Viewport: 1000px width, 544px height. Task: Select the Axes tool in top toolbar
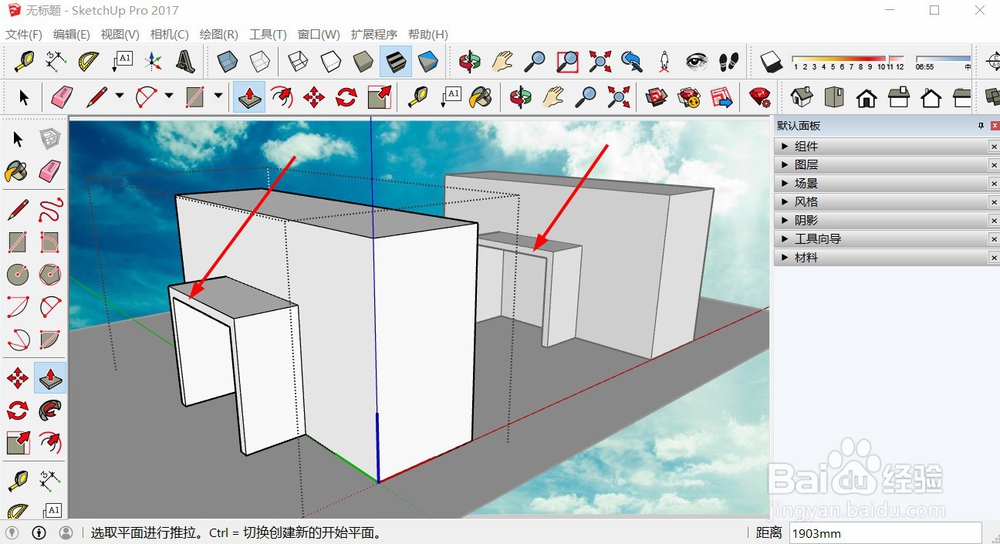pos(152,61)
